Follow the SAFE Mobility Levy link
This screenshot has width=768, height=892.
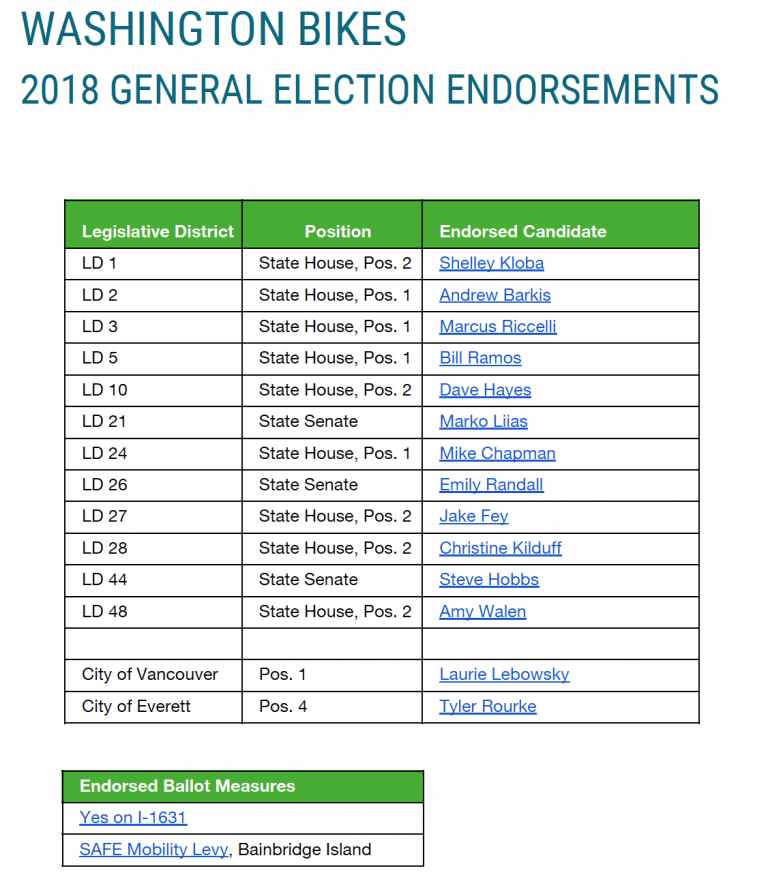point(154,849)
